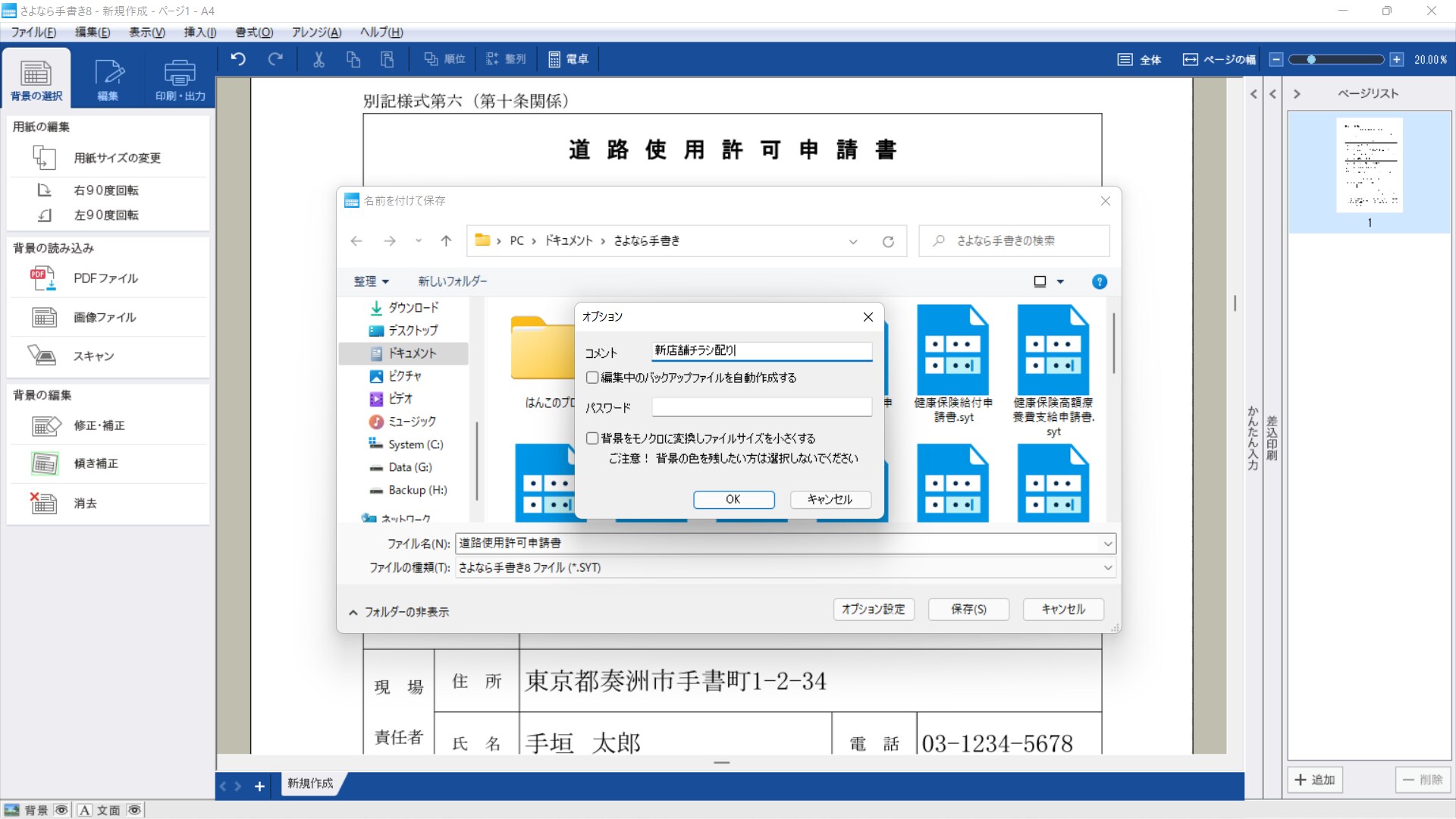Click キャンセル in save dialog
Screen dimensions: 1456x819
click(1063, 609)
